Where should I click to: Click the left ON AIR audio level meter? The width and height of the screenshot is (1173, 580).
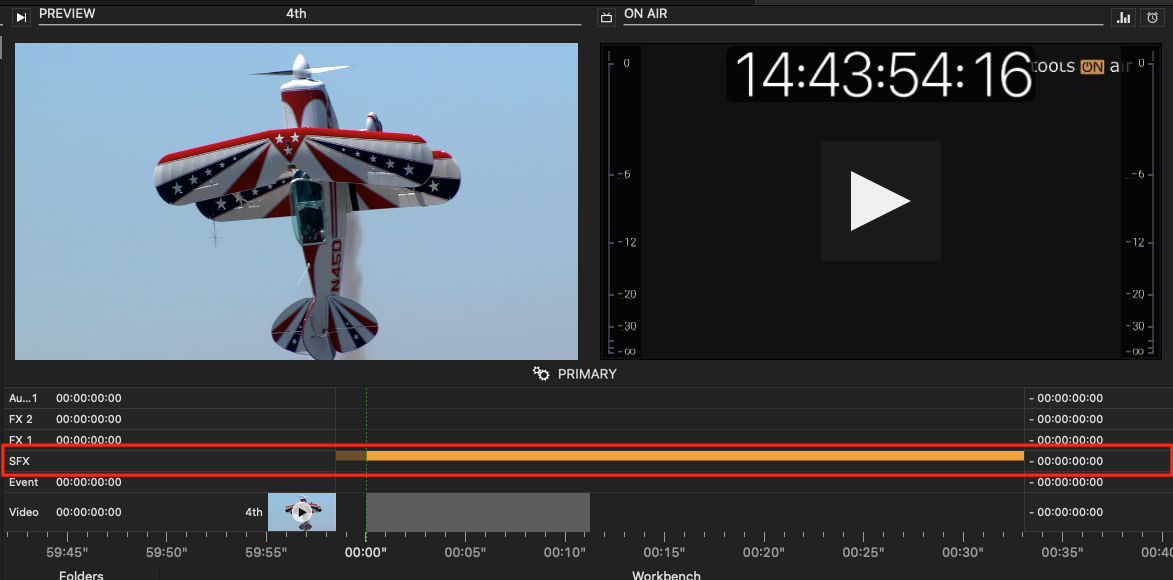click(x=620, y=202)
